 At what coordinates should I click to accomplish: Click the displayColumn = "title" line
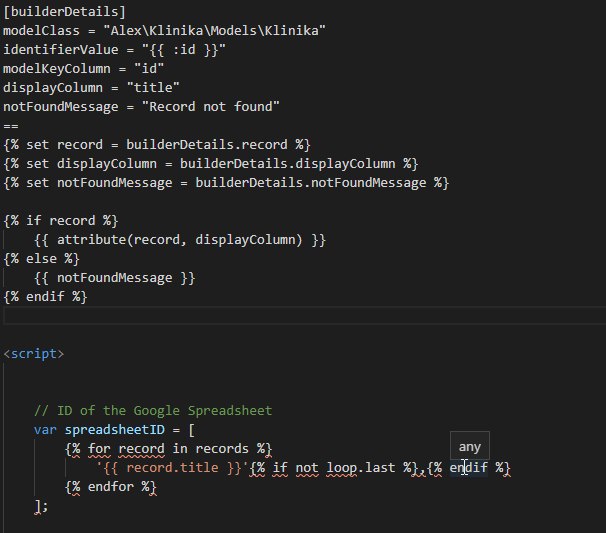point(91,87)
